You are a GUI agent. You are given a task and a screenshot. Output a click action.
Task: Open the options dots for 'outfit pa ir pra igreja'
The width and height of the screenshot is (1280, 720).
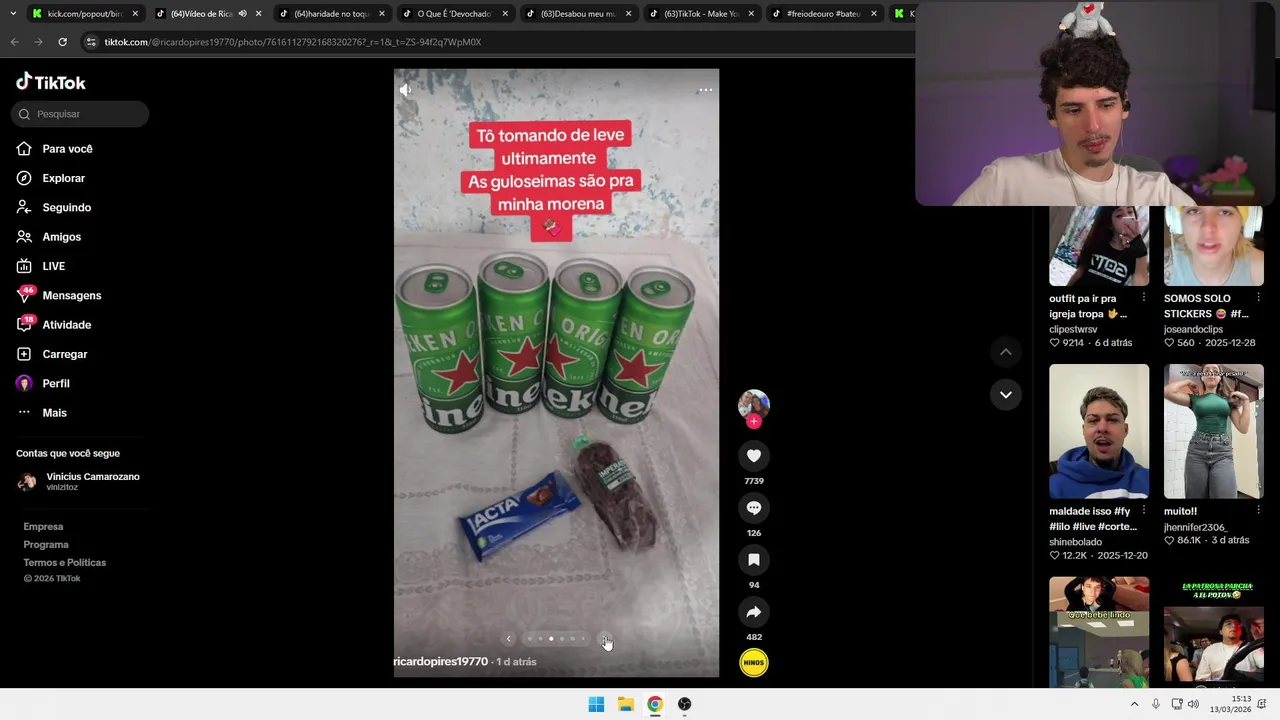[x=1144, y=298]
